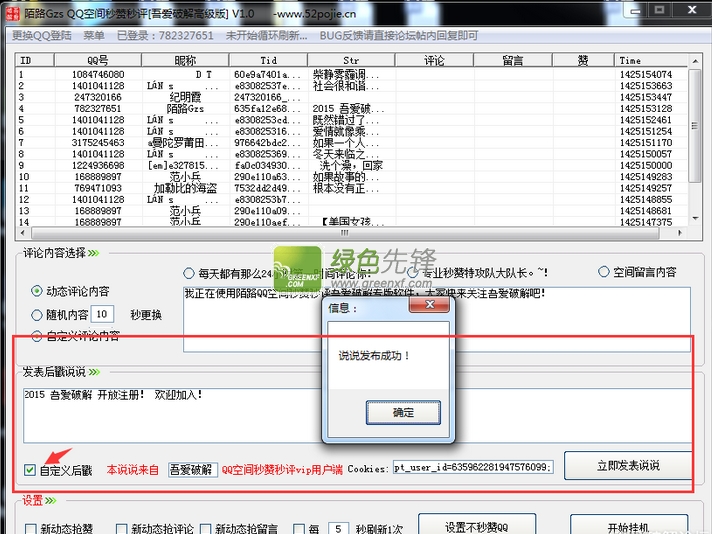
Task: Enable 新动态抢评论 checkbox
Action: pos(121,529)
